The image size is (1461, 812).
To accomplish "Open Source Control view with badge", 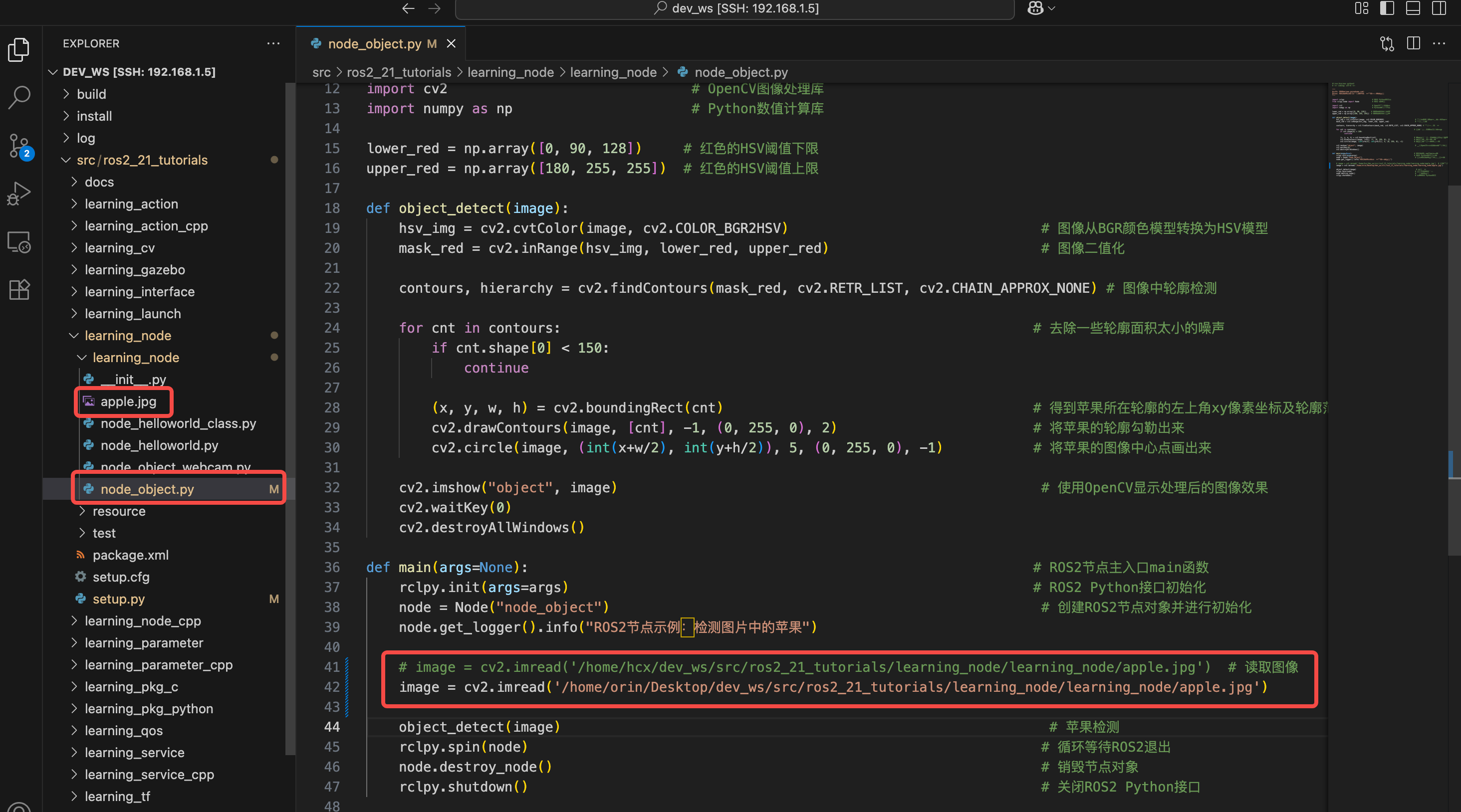I will click(x=19, y=146).
